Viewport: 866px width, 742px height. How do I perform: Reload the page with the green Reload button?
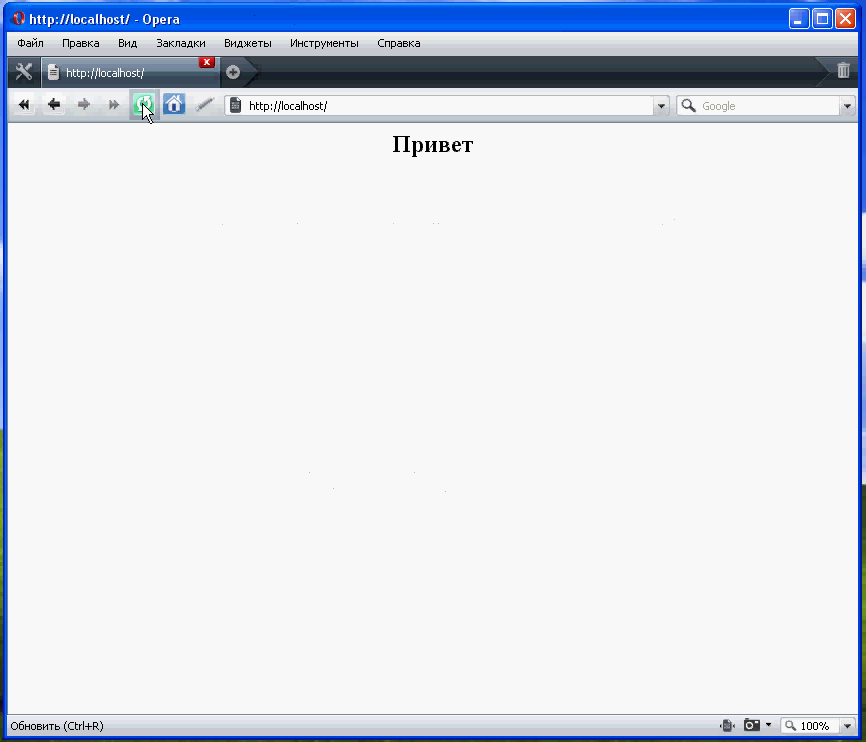coord(144,104)
